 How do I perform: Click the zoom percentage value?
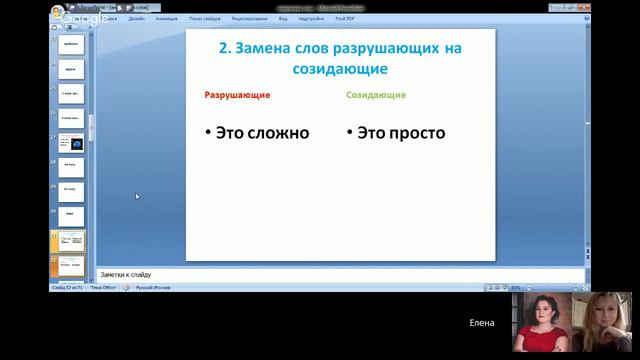click(516, 288)
